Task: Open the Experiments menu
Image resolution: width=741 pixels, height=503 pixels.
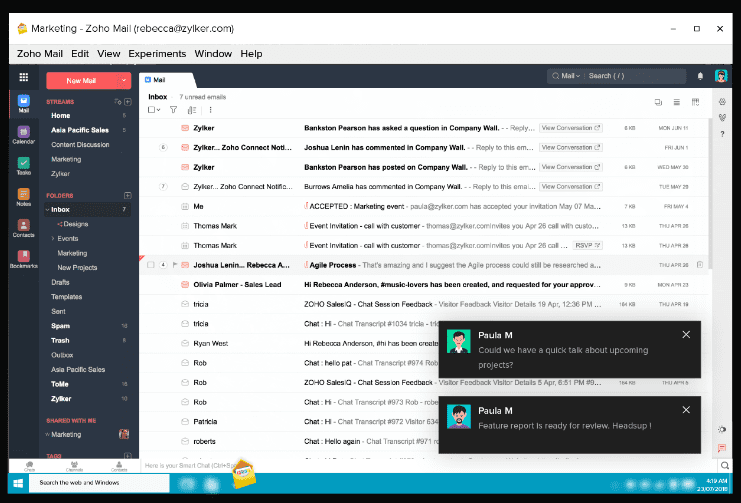Action: pos(157,53)
